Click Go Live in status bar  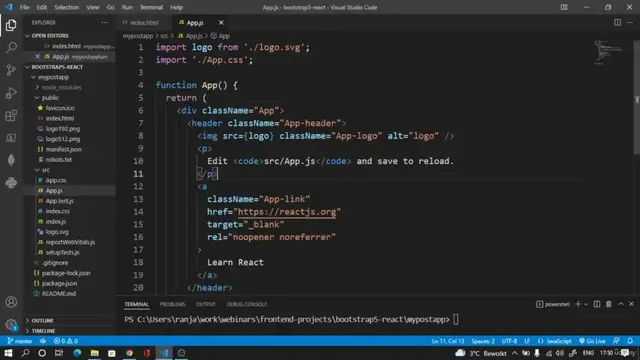(592, 341)
